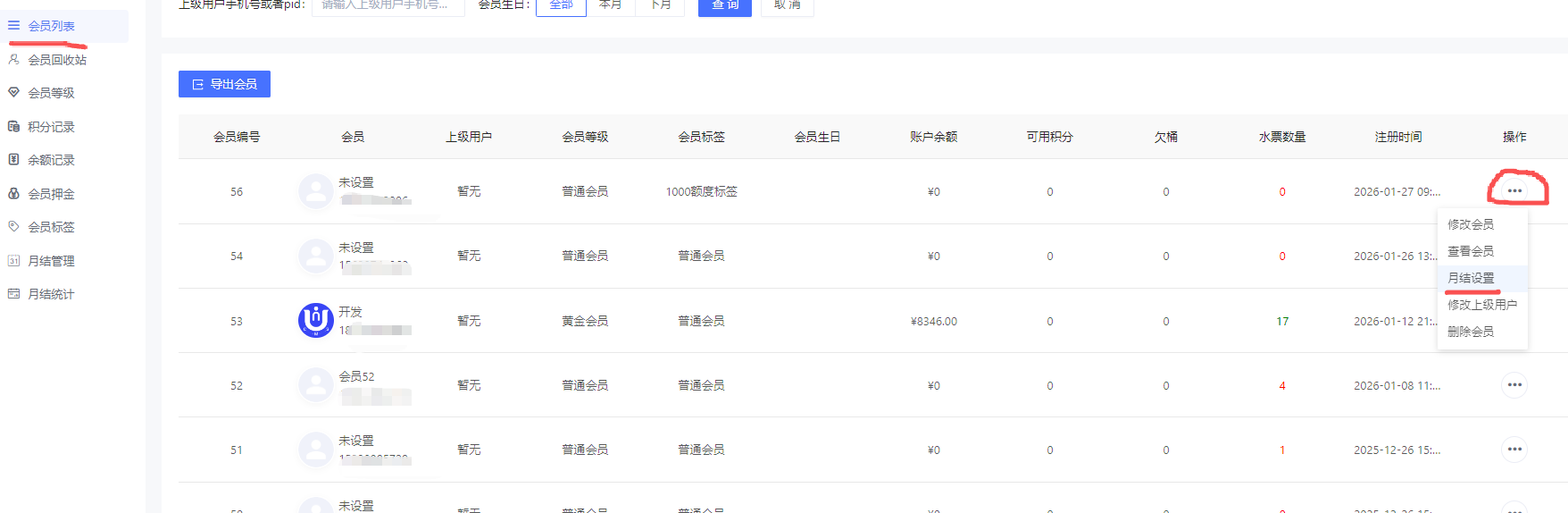Select the 下月 birthday filter option
This screenshot has height=513, width=1568.
pyautogui.click(x=660, y=5)
